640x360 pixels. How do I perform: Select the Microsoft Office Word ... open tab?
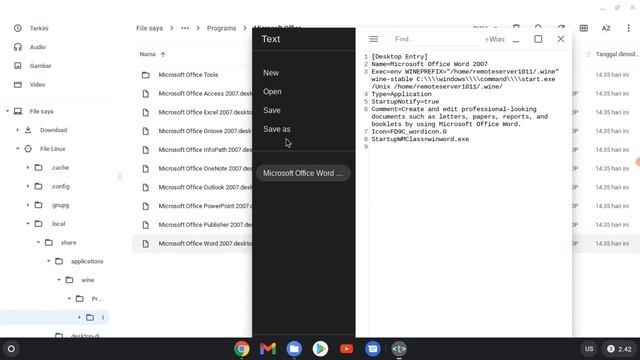click(x=303, y=173)
